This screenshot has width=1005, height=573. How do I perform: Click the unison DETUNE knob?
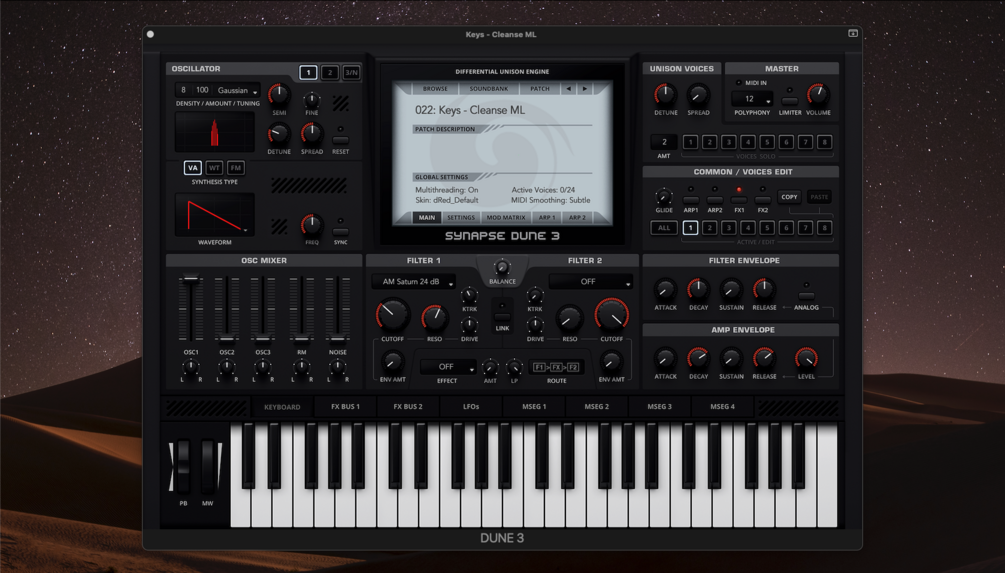665,95
